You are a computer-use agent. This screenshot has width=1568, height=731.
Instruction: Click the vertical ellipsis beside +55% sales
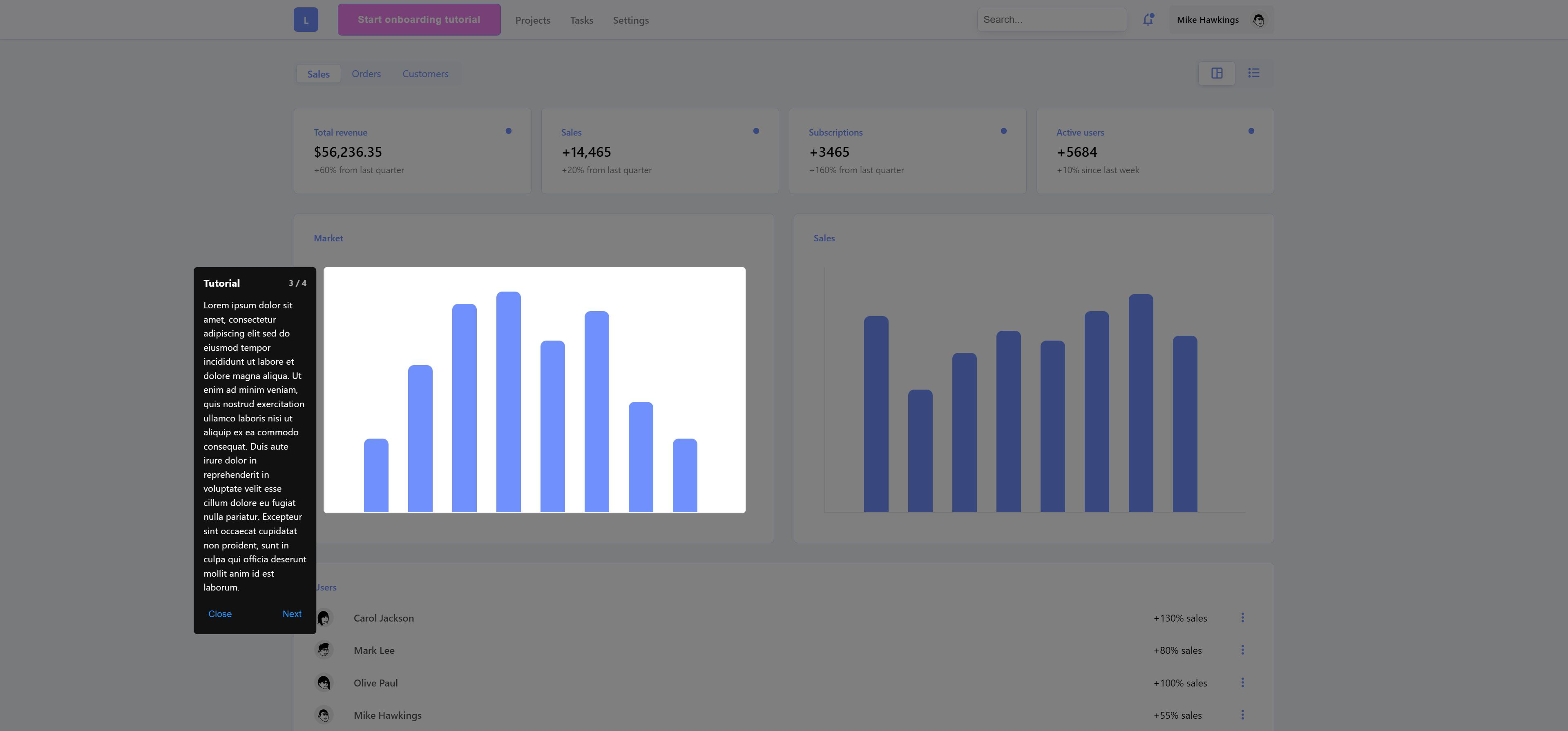pos(1242,715)
